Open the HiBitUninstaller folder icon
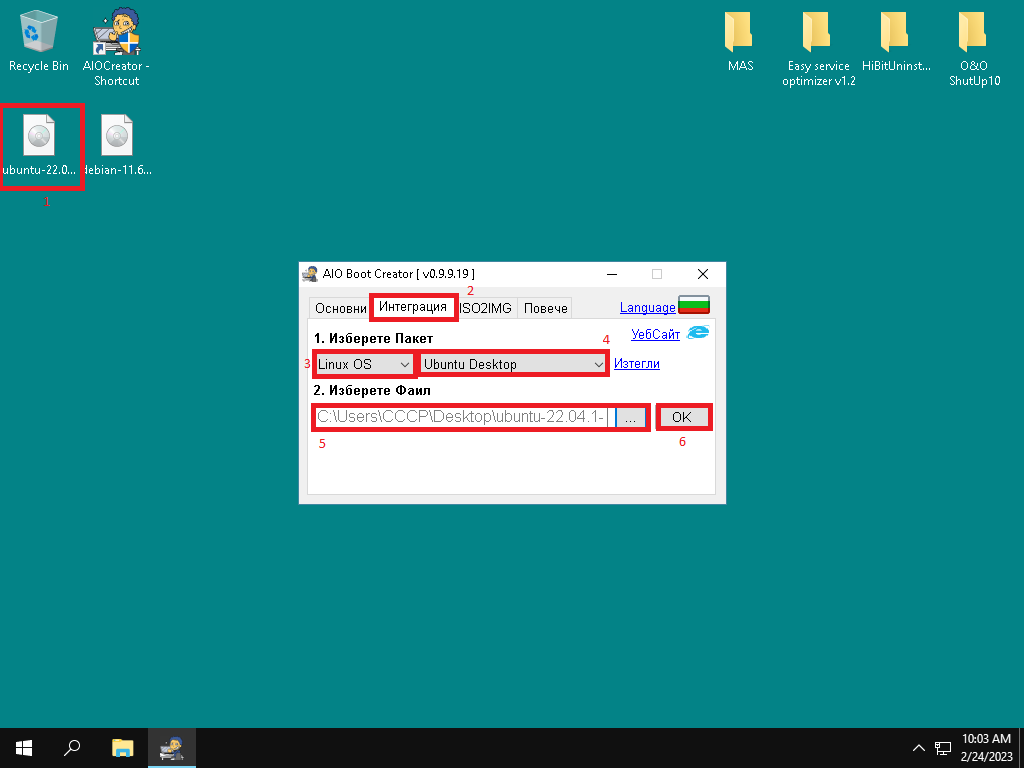Viewport: 1024px width, 768px height. pyautogui.click(x=896, y=34)
